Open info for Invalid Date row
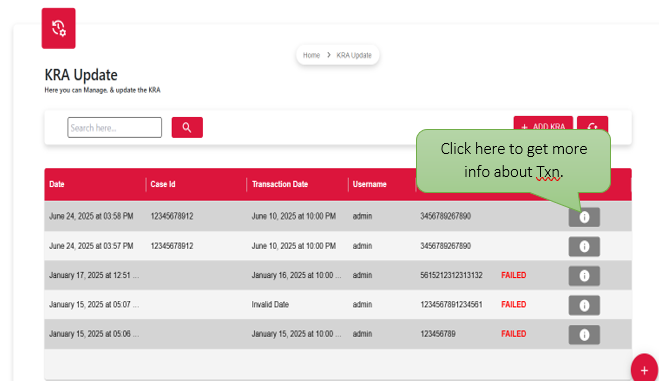 pos(584,305)
